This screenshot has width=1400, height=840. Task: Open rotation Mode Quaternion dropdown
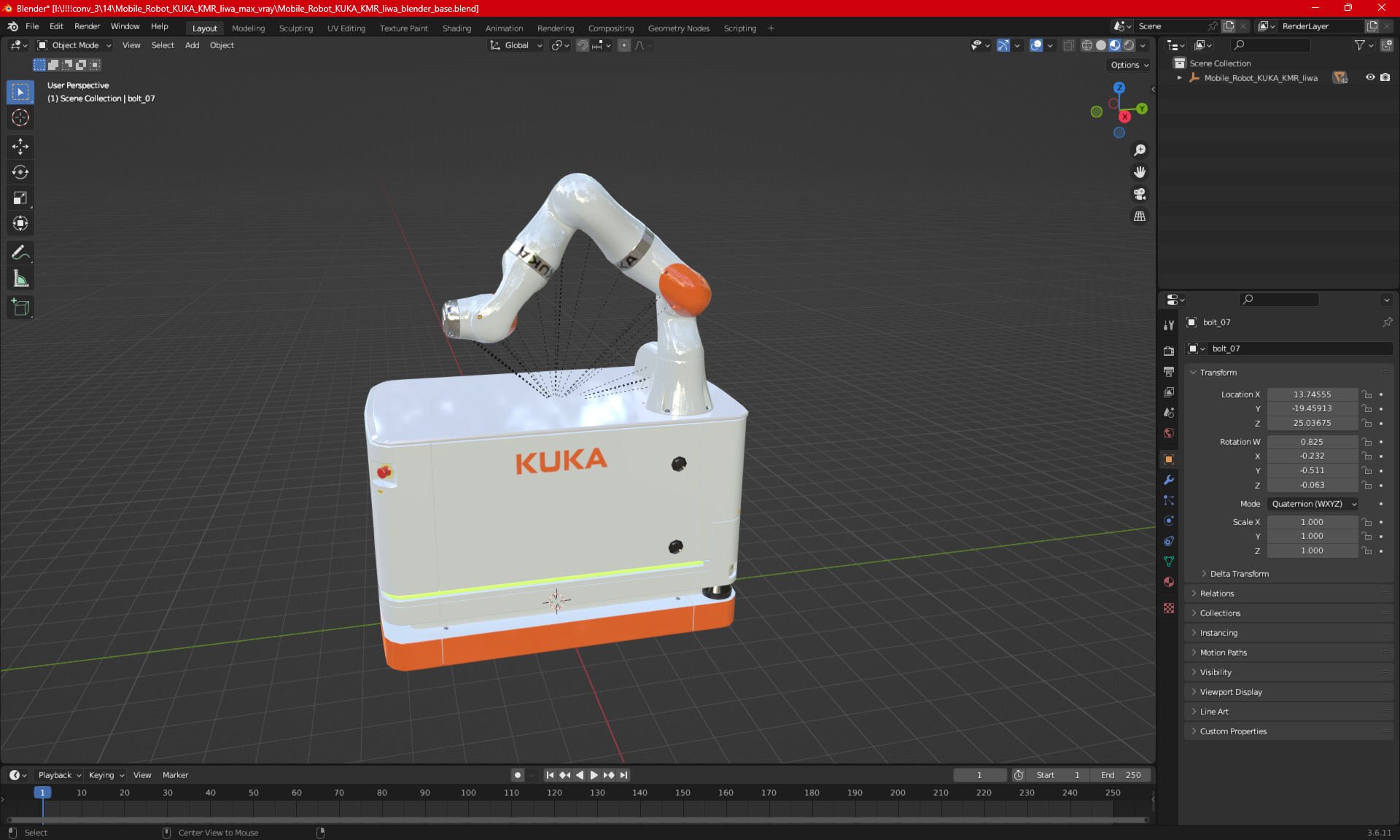pyautogui.click(x=1313, y=504)
